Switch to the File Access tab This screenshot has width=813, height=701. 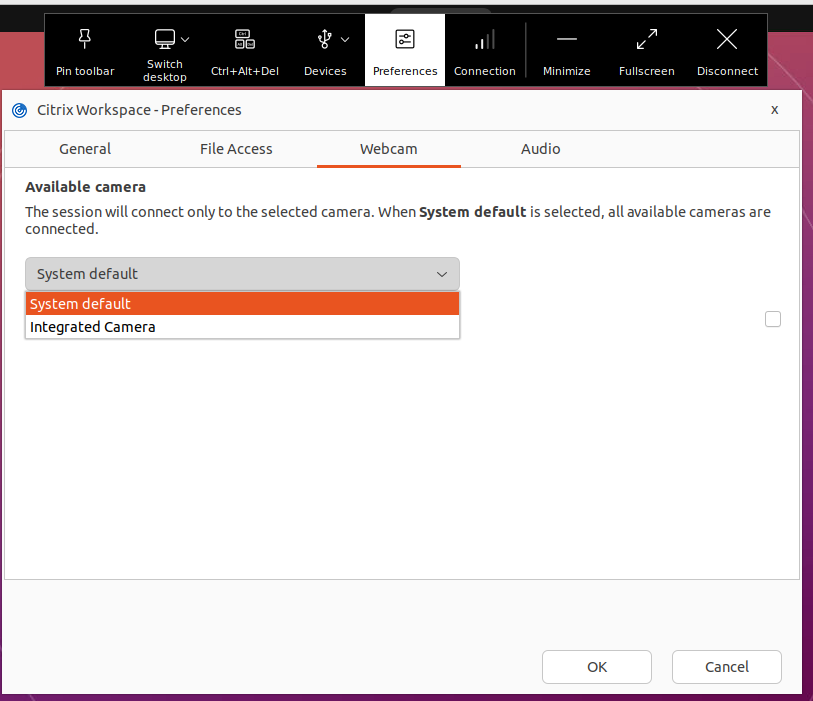coord(236,149)
